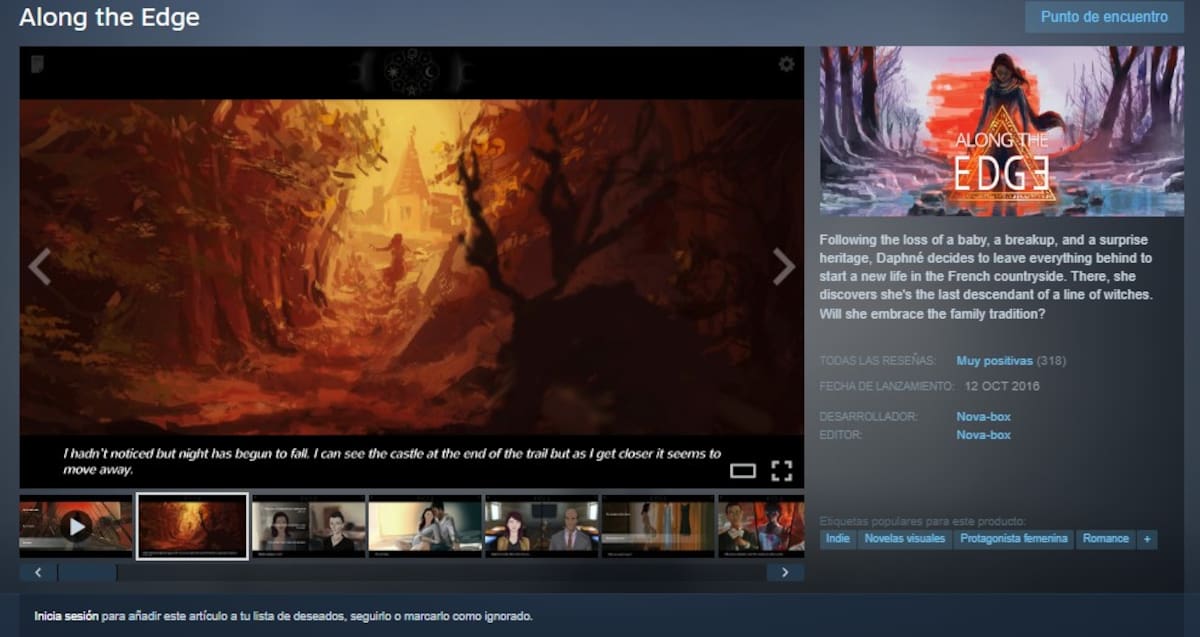Select thumbnail of couple in bright room
Viewport: 1200px width, 637px height.
coord(425,526)
